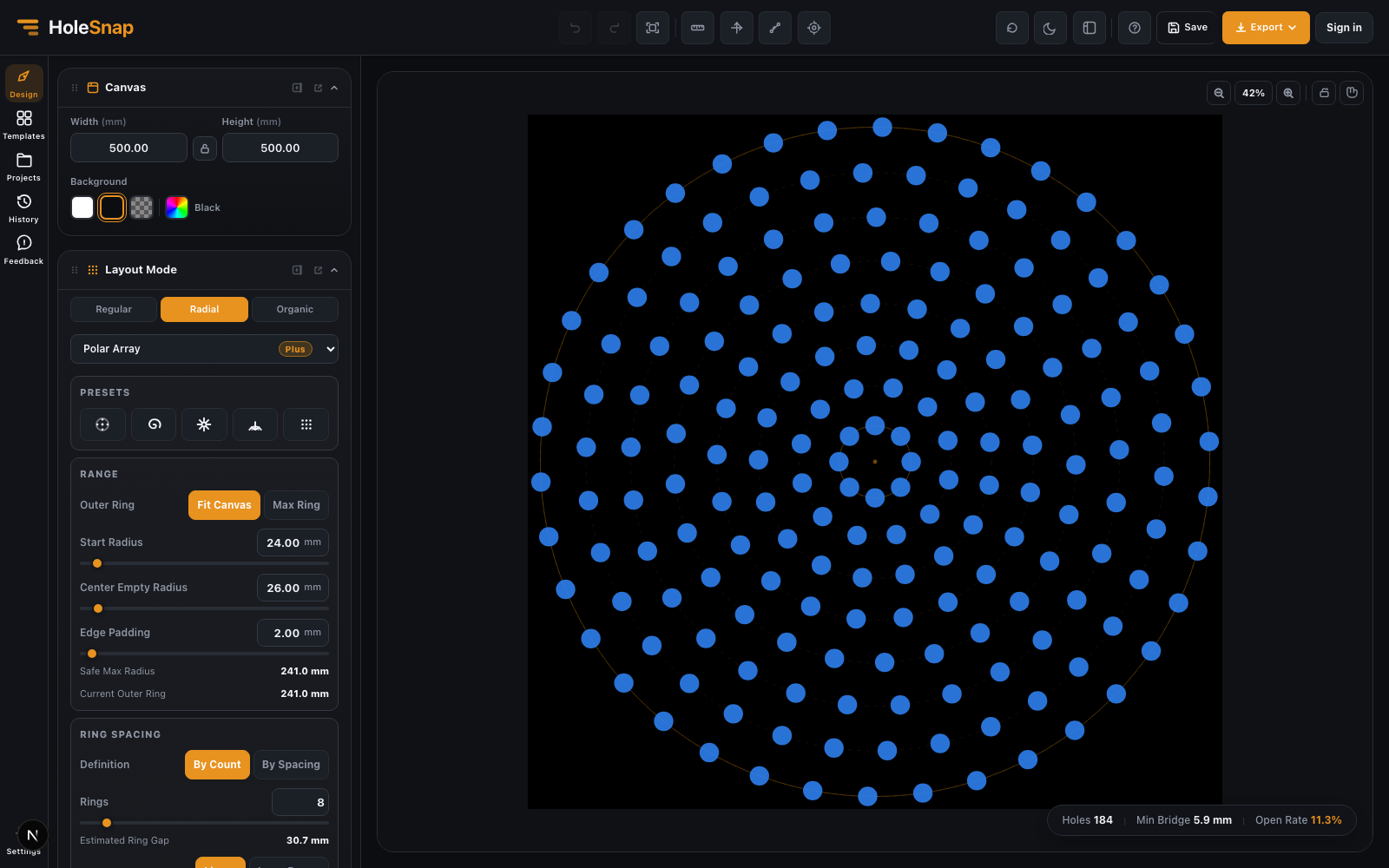Open the Design sidebar section
Screen dimensions: 1389x868
24,83
